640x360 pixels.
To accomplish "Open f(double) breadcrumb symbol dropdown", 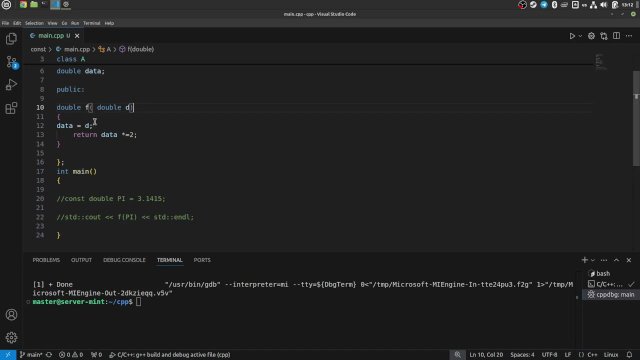I will point(137,49).
